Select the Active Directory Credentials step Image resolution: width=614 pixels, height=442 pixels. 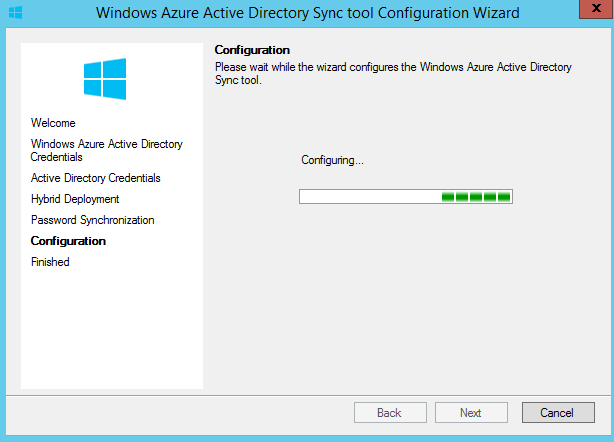tap(96, 178)
